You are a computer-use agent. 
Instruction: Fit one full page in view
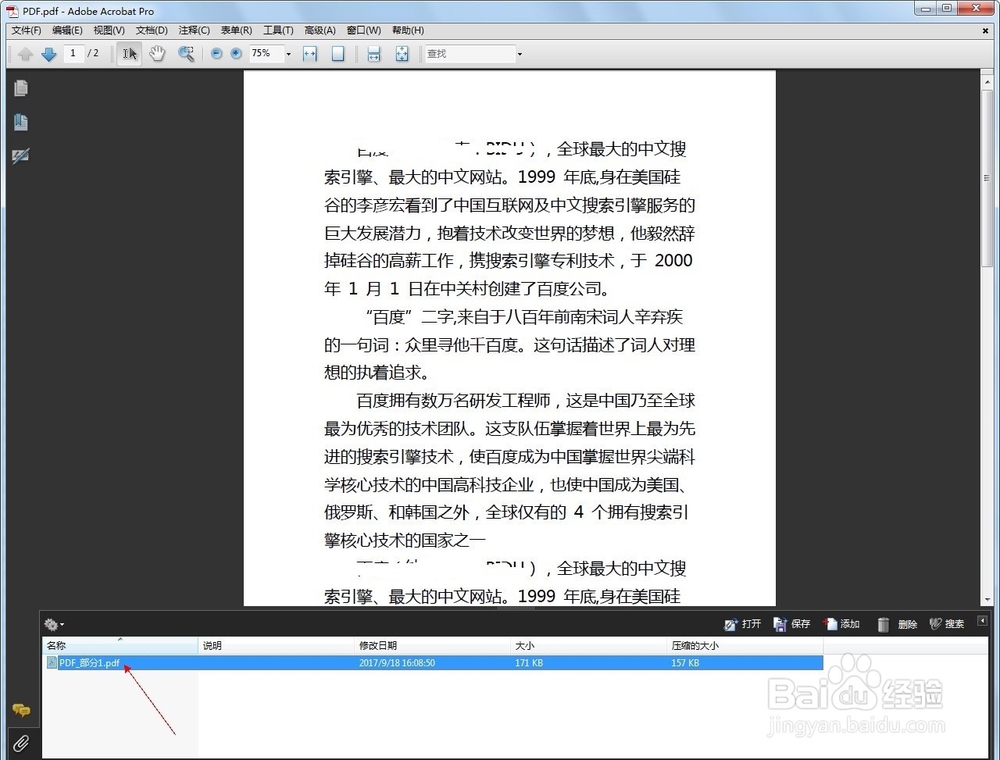(x=338, y=54)
